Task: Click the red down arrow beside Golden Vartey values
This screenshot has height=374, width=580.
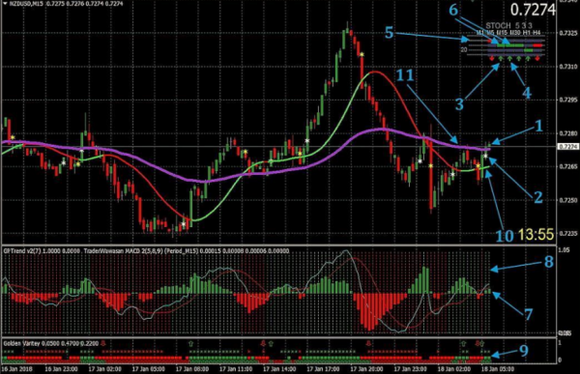Action: click(x=103, y=344)
